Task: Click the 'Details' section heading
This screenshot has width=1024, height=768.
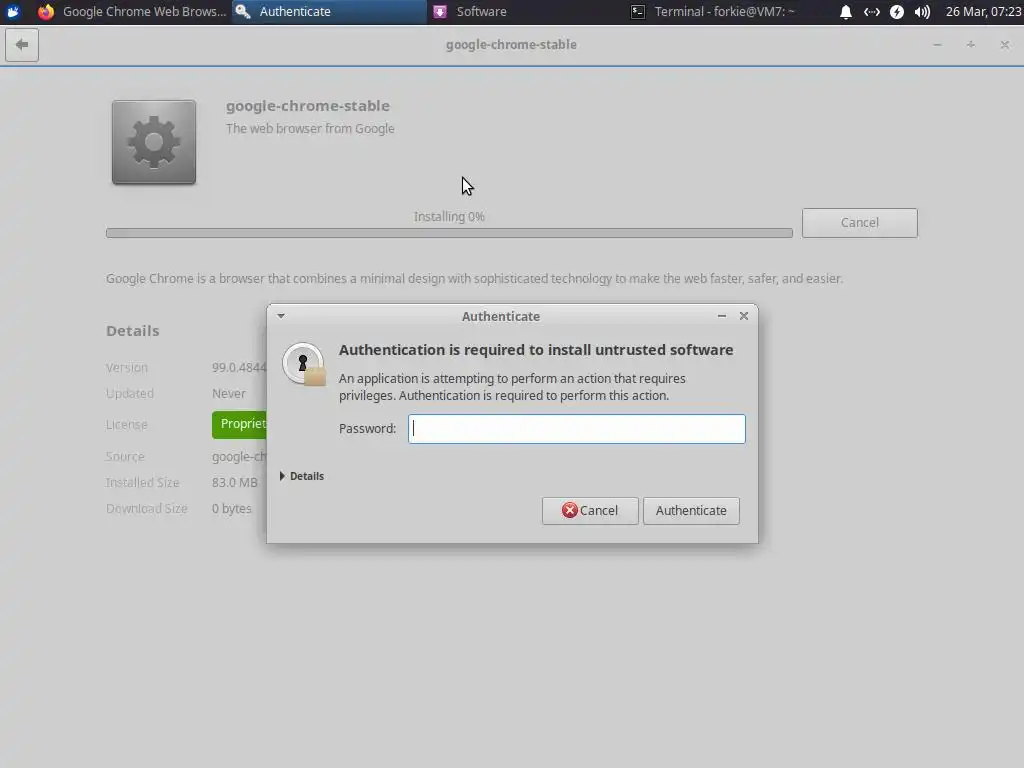Action: (x=133, y=331)
